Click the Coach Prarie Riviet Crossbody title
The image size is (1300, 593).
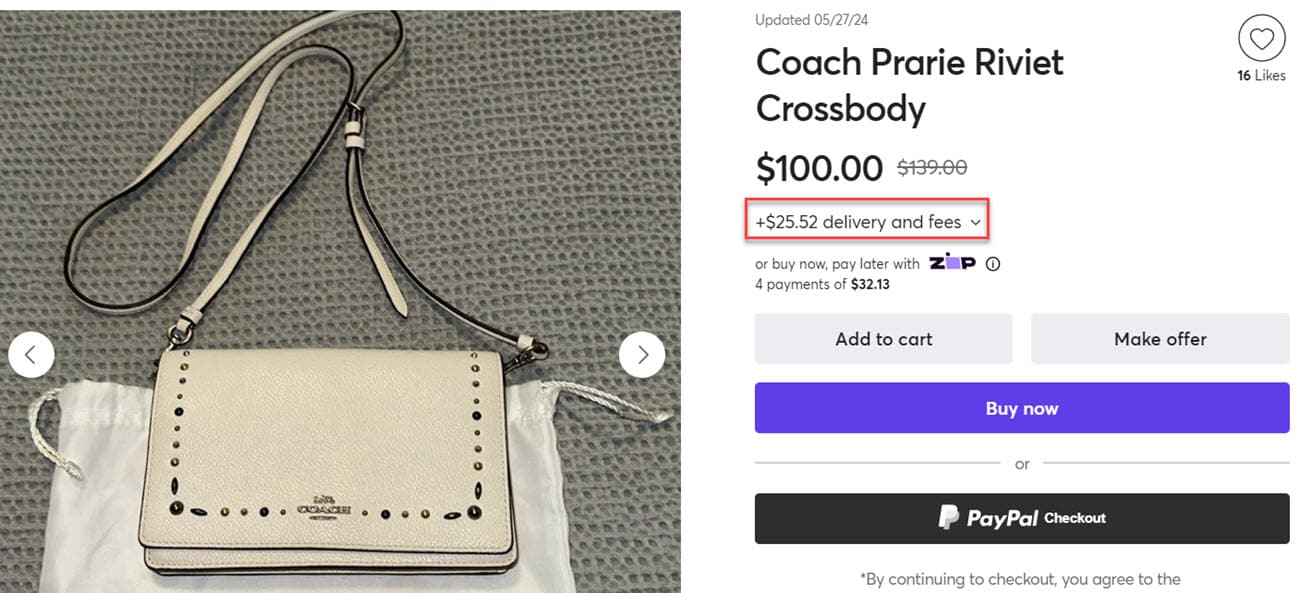coord(909,85)
